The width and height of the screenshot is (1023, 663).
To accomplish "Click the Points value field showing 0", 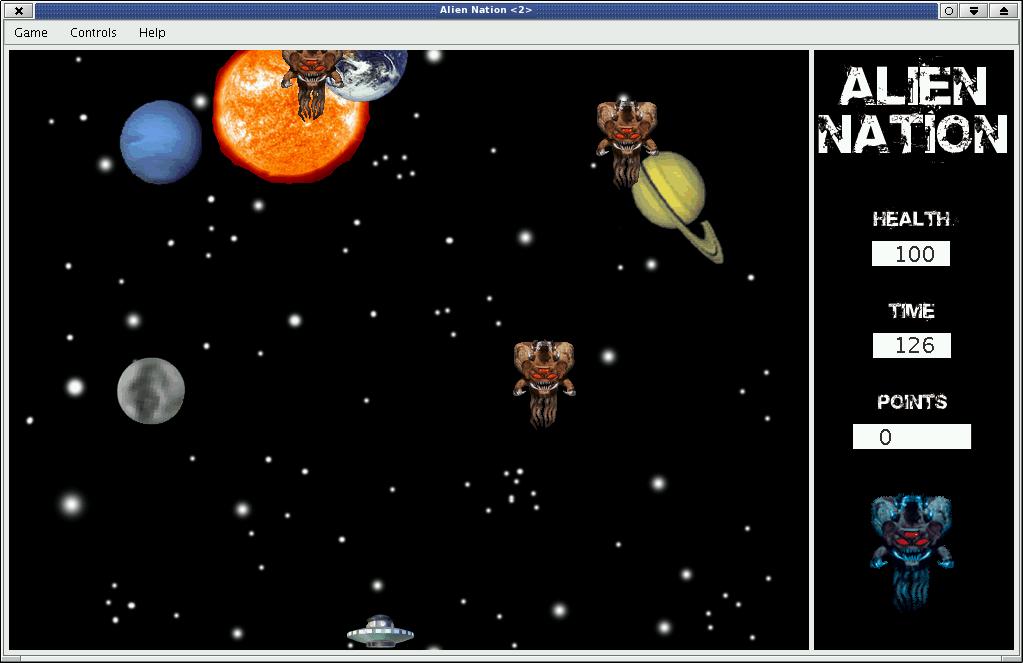I will pyautogui.click(x=911, y=437).
